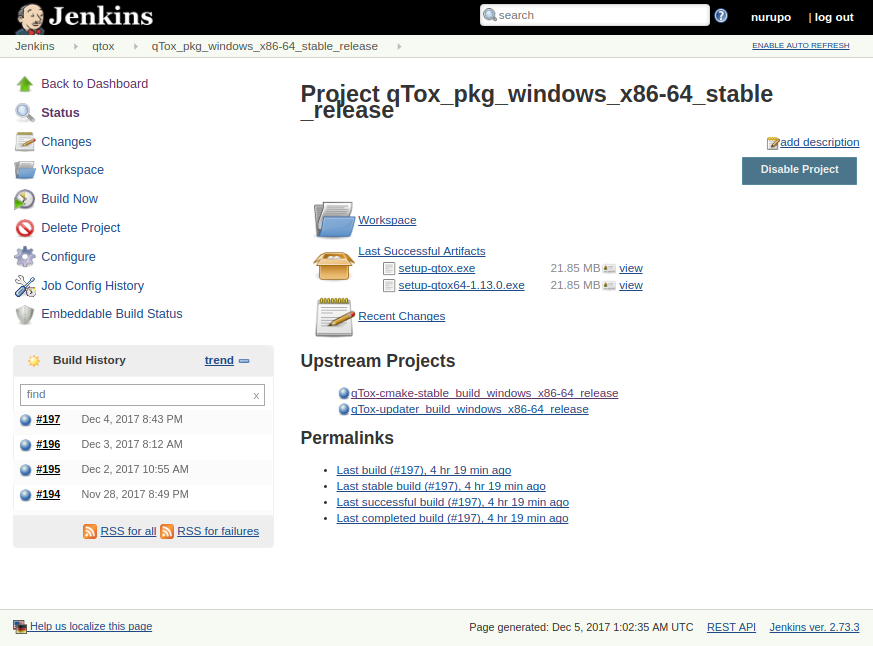Select Build Now in the sidebar
873x646 pixels.
click(x=70, y=199)
